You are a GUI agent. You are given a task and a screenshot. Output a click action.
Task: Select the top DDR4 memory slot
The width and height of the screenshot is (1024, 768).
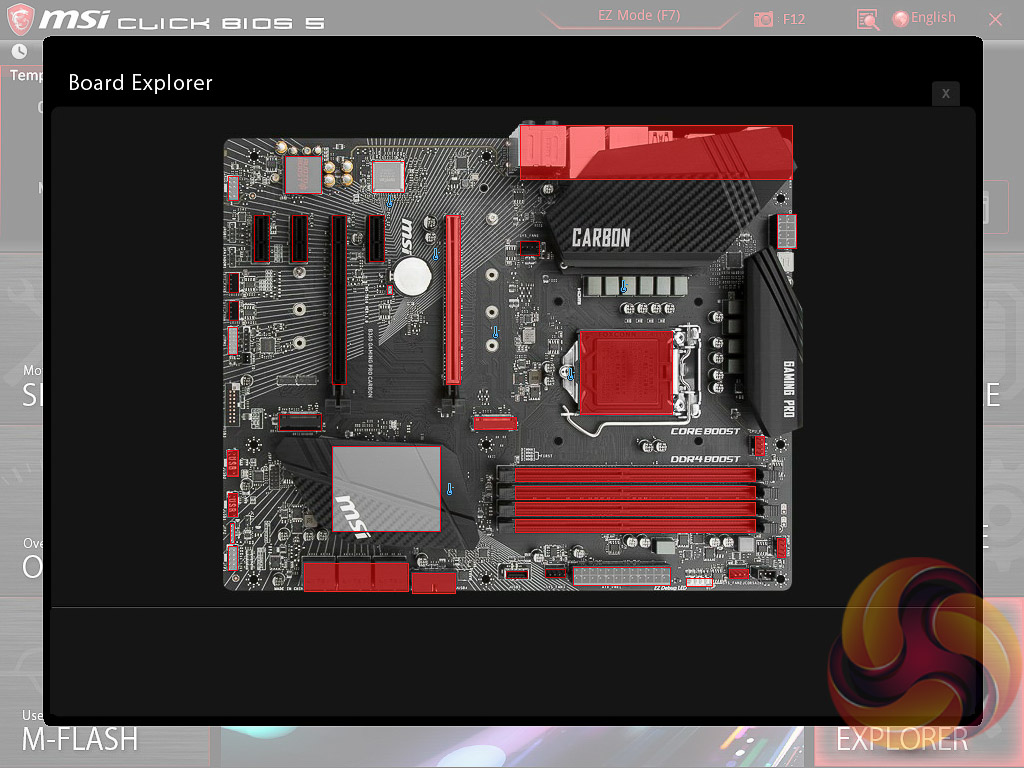(635, 475)
